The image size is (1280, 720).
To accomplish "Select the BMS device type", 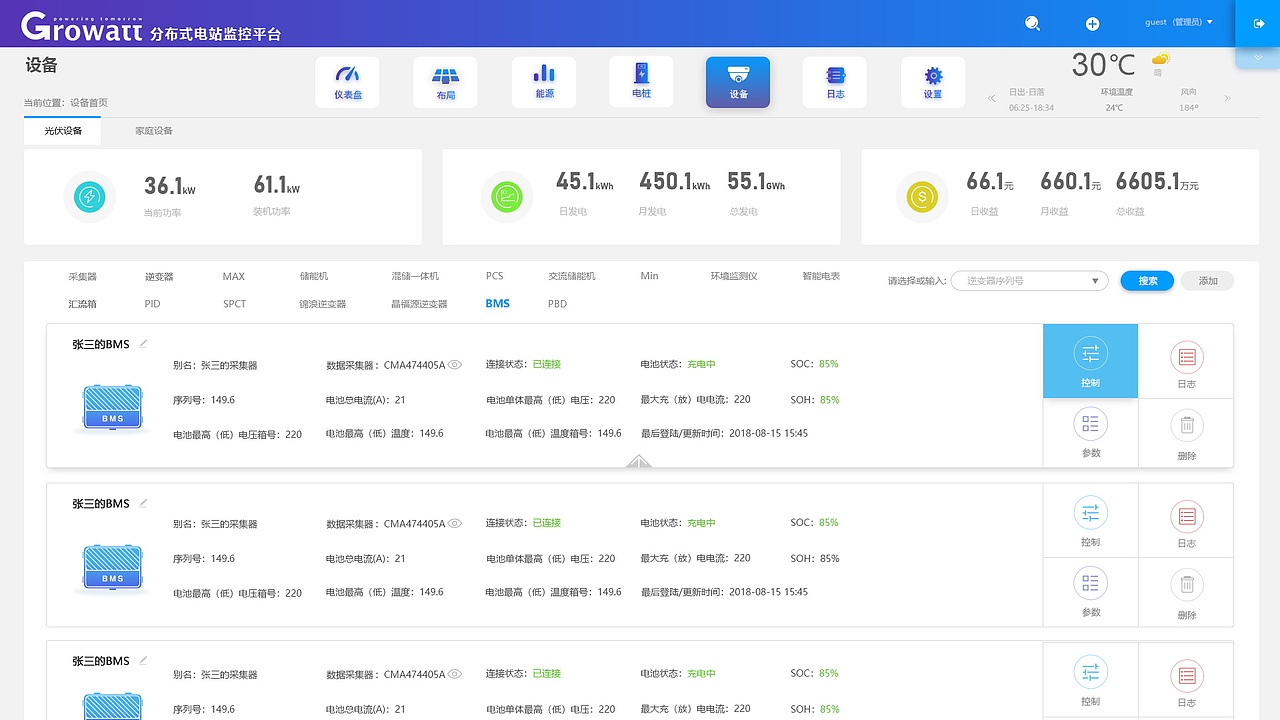I will (x=497, y=304).
